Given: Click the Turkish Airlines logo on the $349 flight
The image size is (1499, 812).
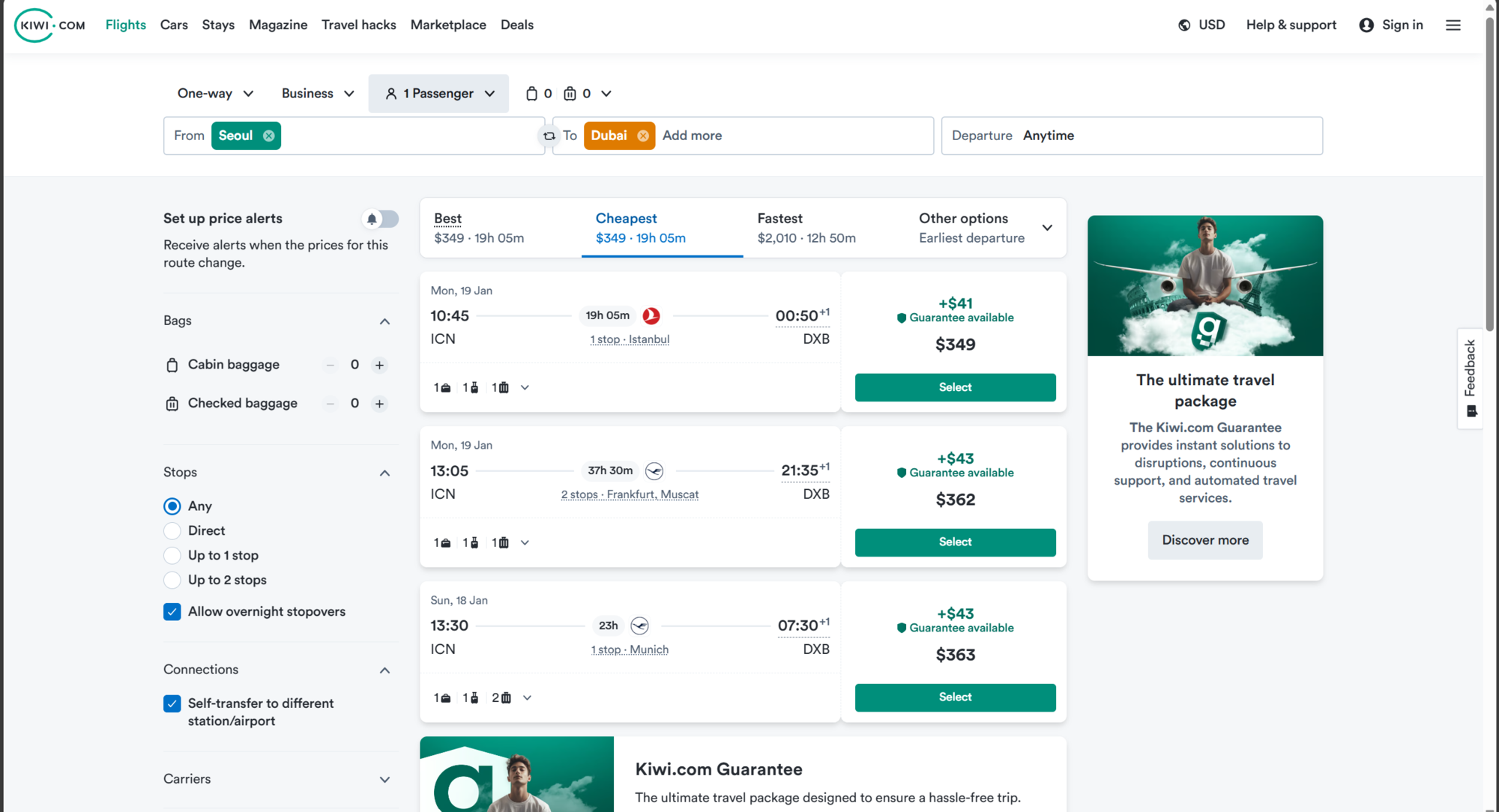Looking at the screenshot, I should coord(651,316).
